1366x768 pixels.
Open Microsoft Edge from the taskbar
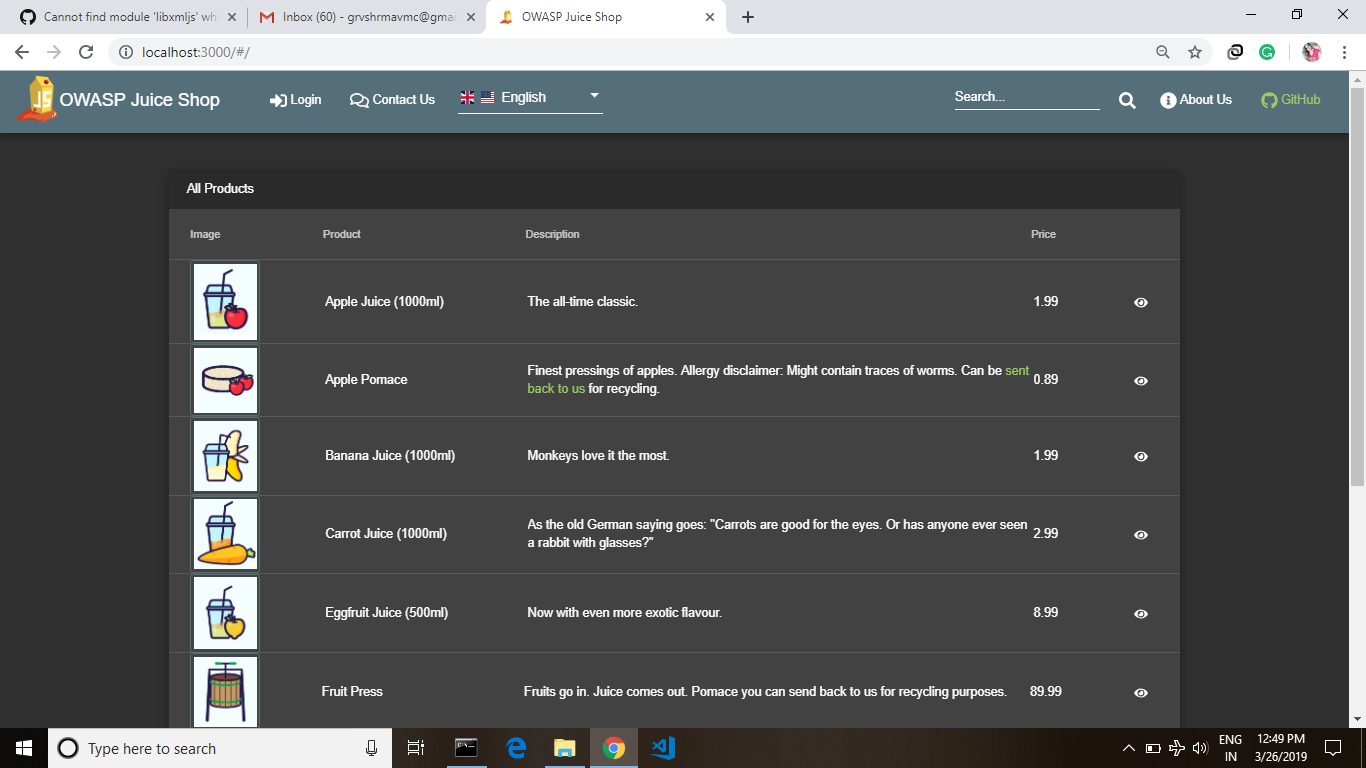(x=516, y=748)
